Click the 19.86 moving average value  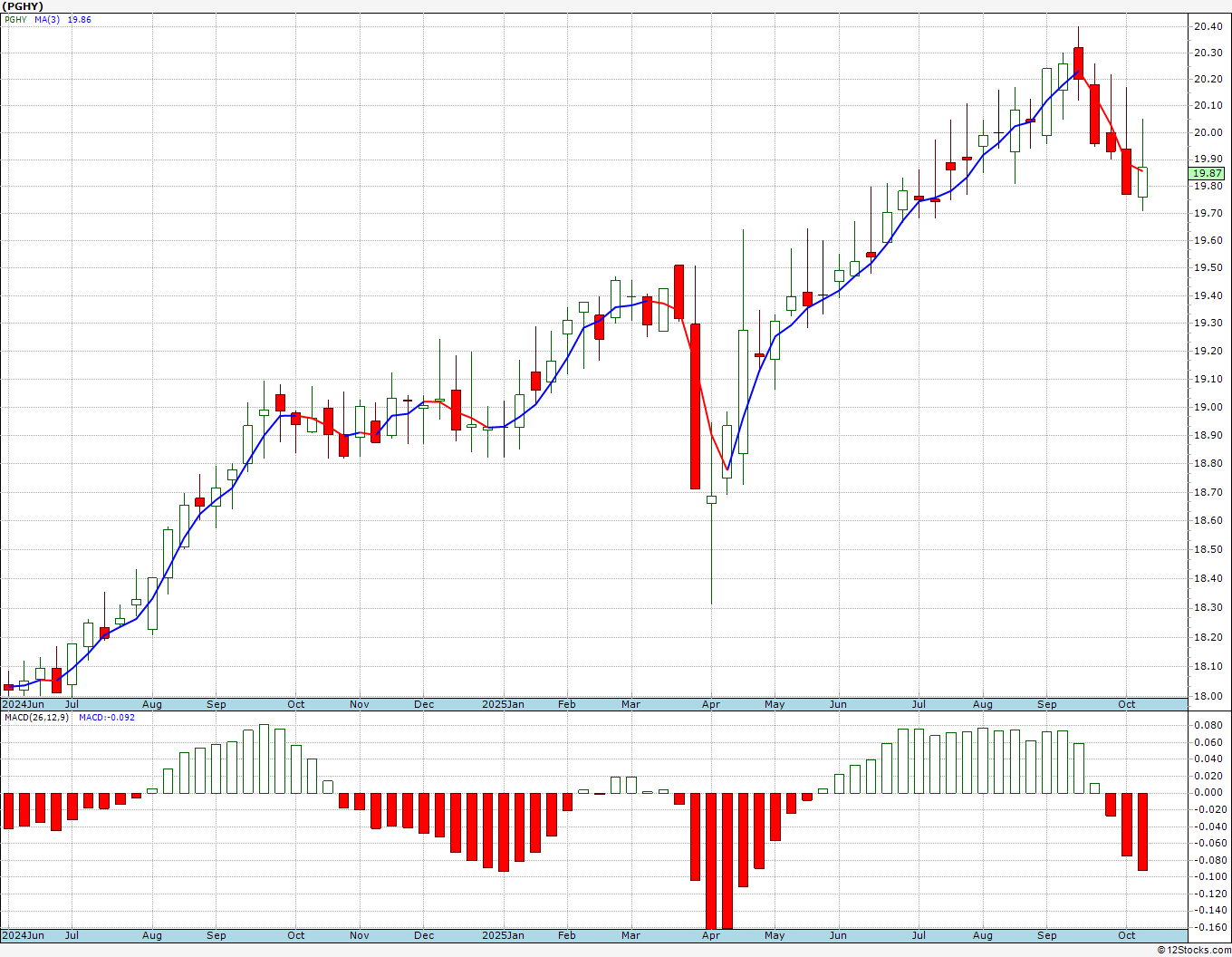tap(80, 19)
